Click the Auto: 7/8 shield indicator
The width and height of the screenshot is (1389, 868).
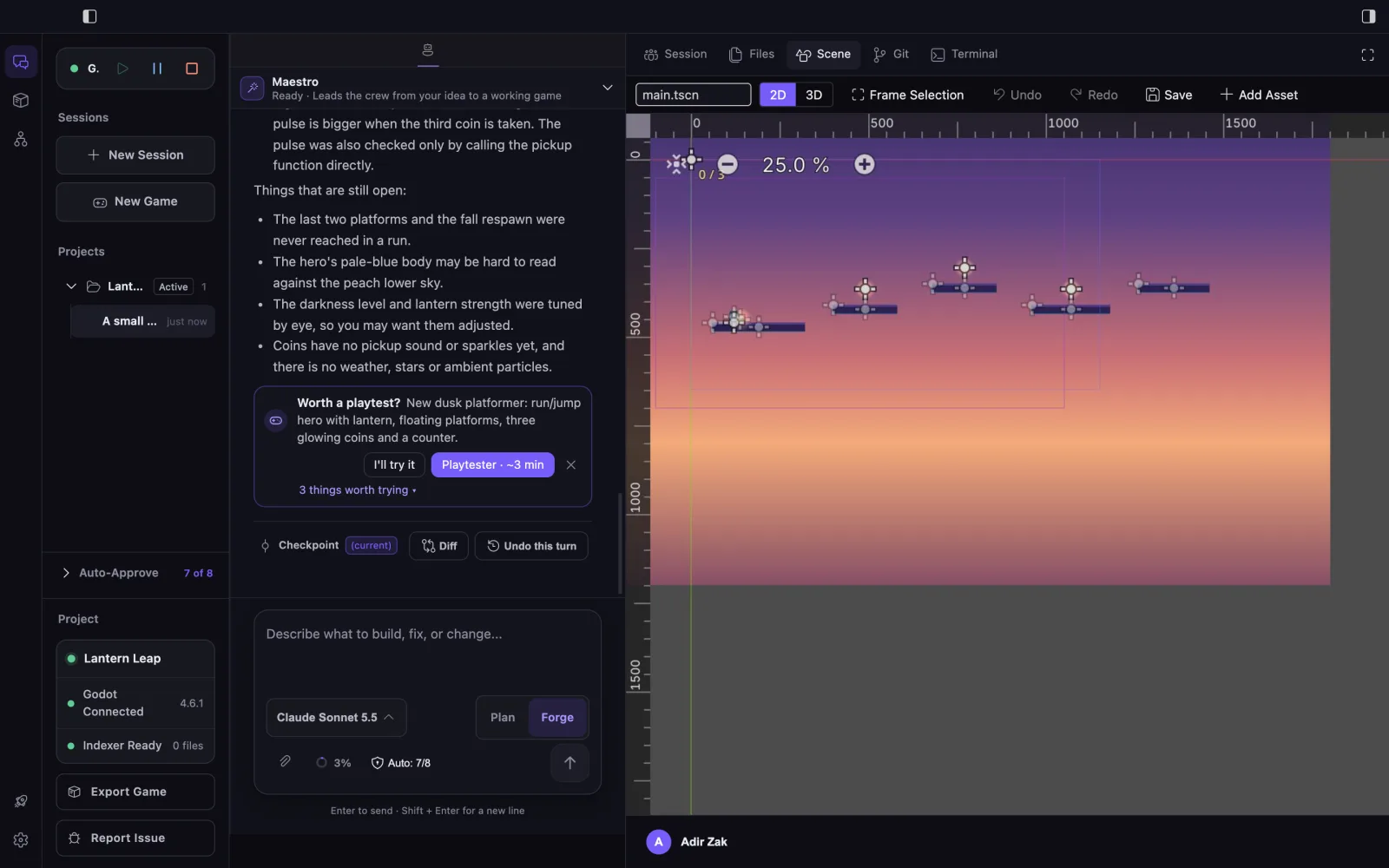(x=401, y=763)
